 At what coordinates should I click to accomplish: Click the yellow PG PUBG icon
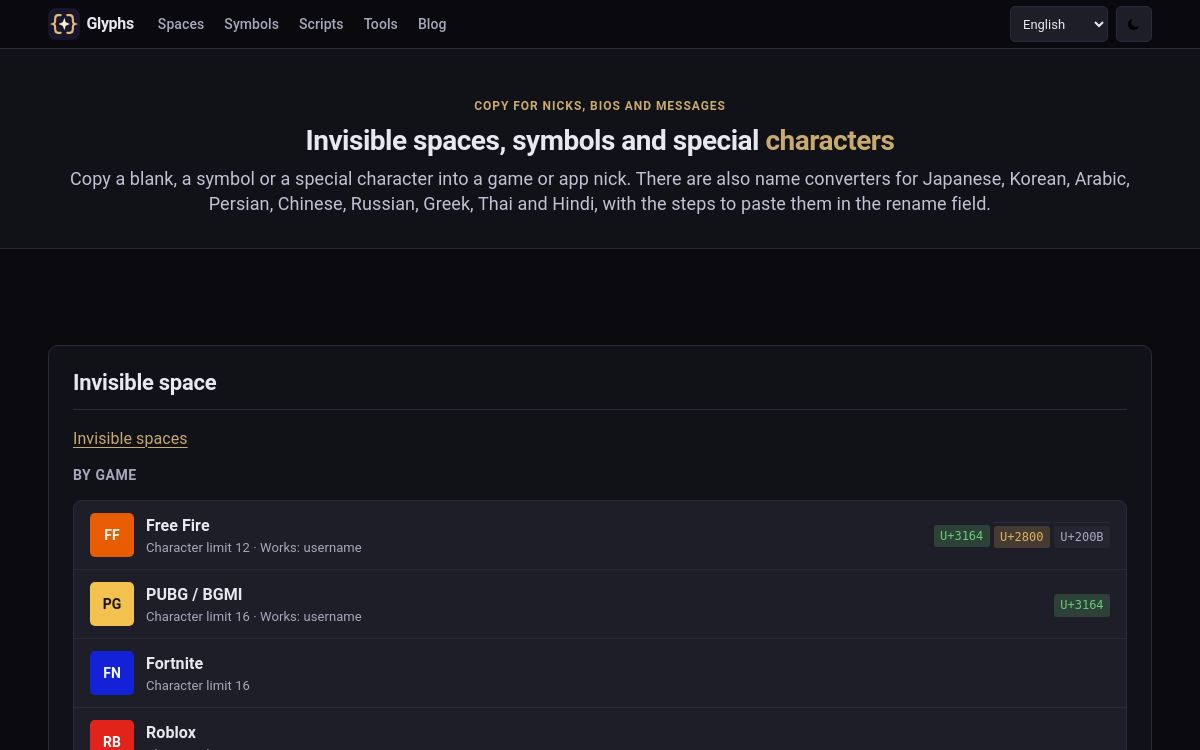pyautogui.click(x=112, y=604)
